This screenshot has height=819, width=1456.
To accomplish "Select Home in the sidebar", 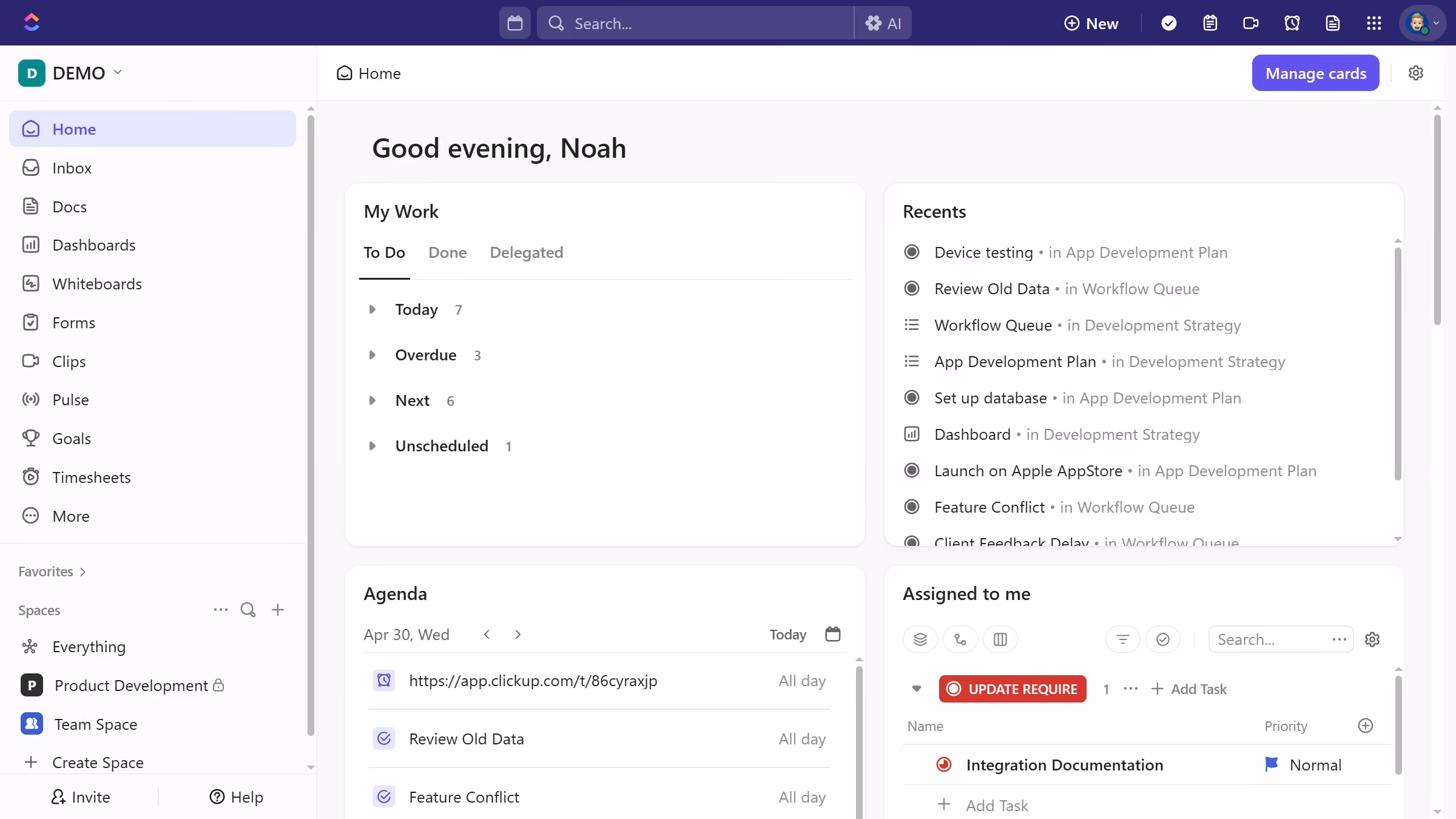I will click(152, 129).
